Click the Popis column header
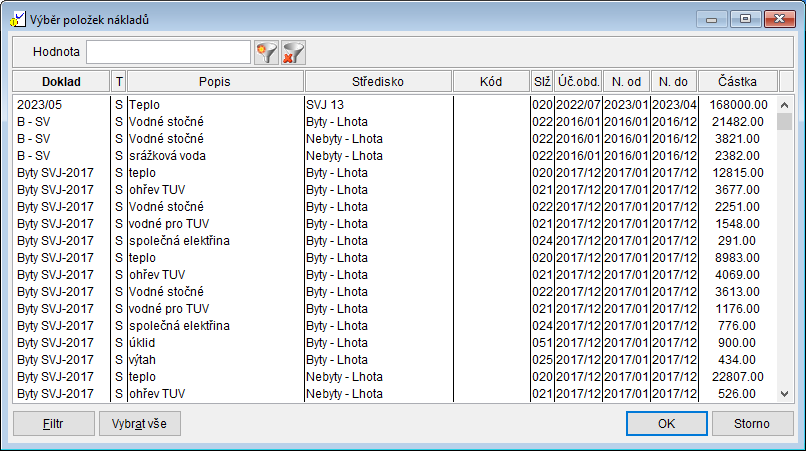The width and height of the screenshot is (806, 451). 215,81
